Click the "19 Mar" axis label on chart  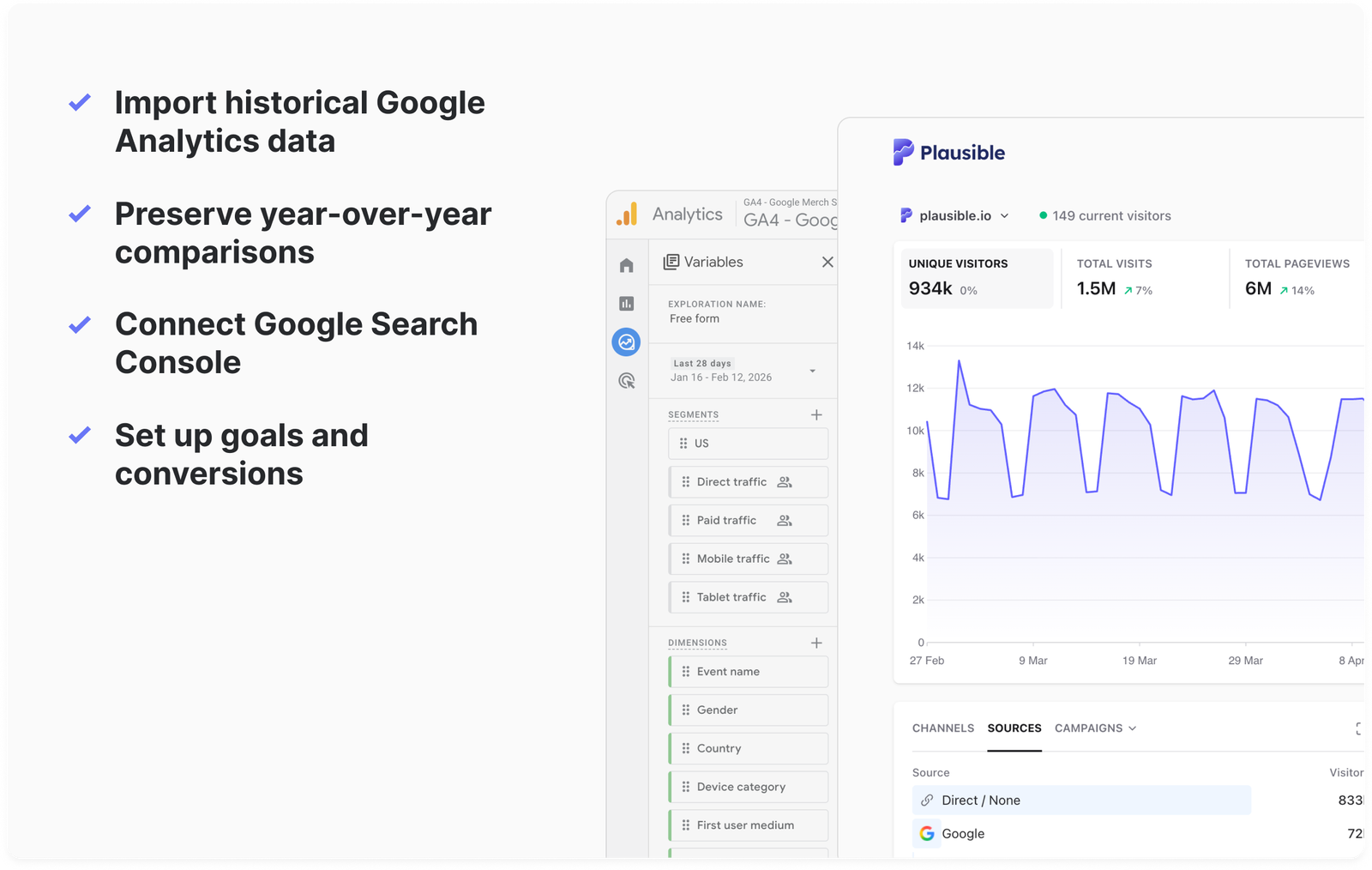tap(1139, 660)
